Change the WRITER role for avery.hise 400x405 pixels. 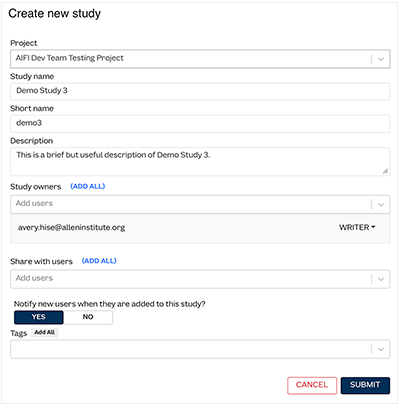coord(357,227)
